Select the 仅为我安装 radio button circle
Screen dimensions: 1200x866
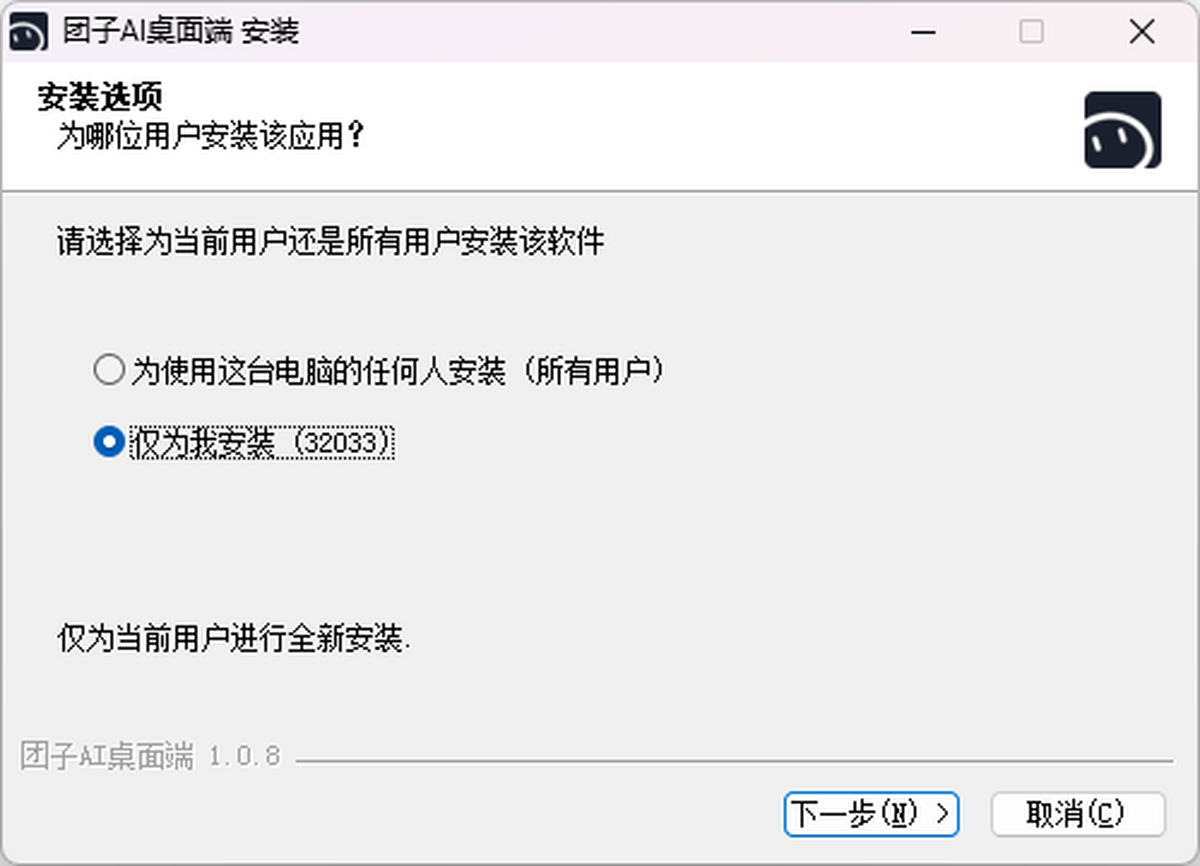click(108, 441)
